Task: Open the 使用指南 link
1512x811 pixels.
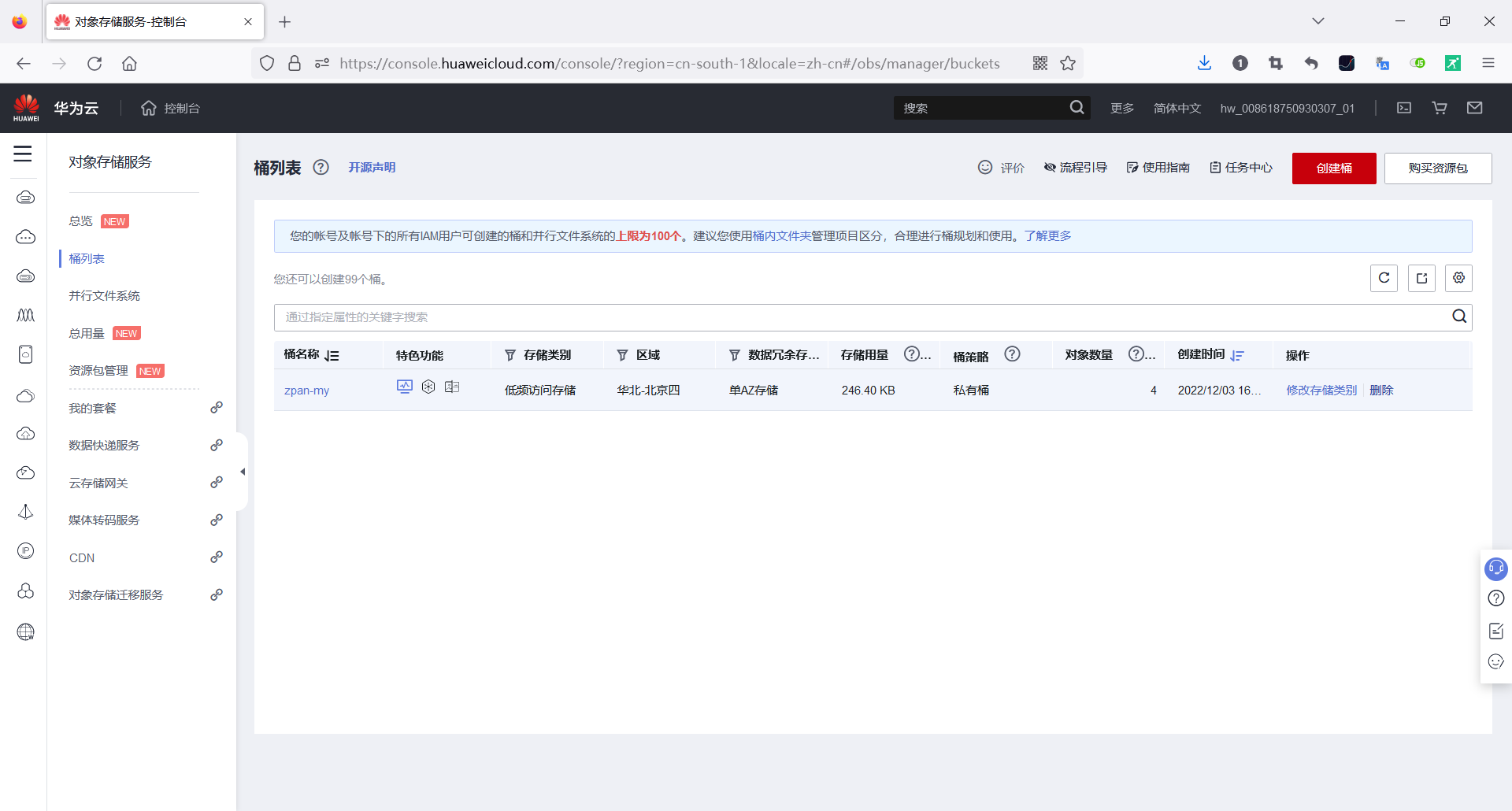Action: point(1158,168)
